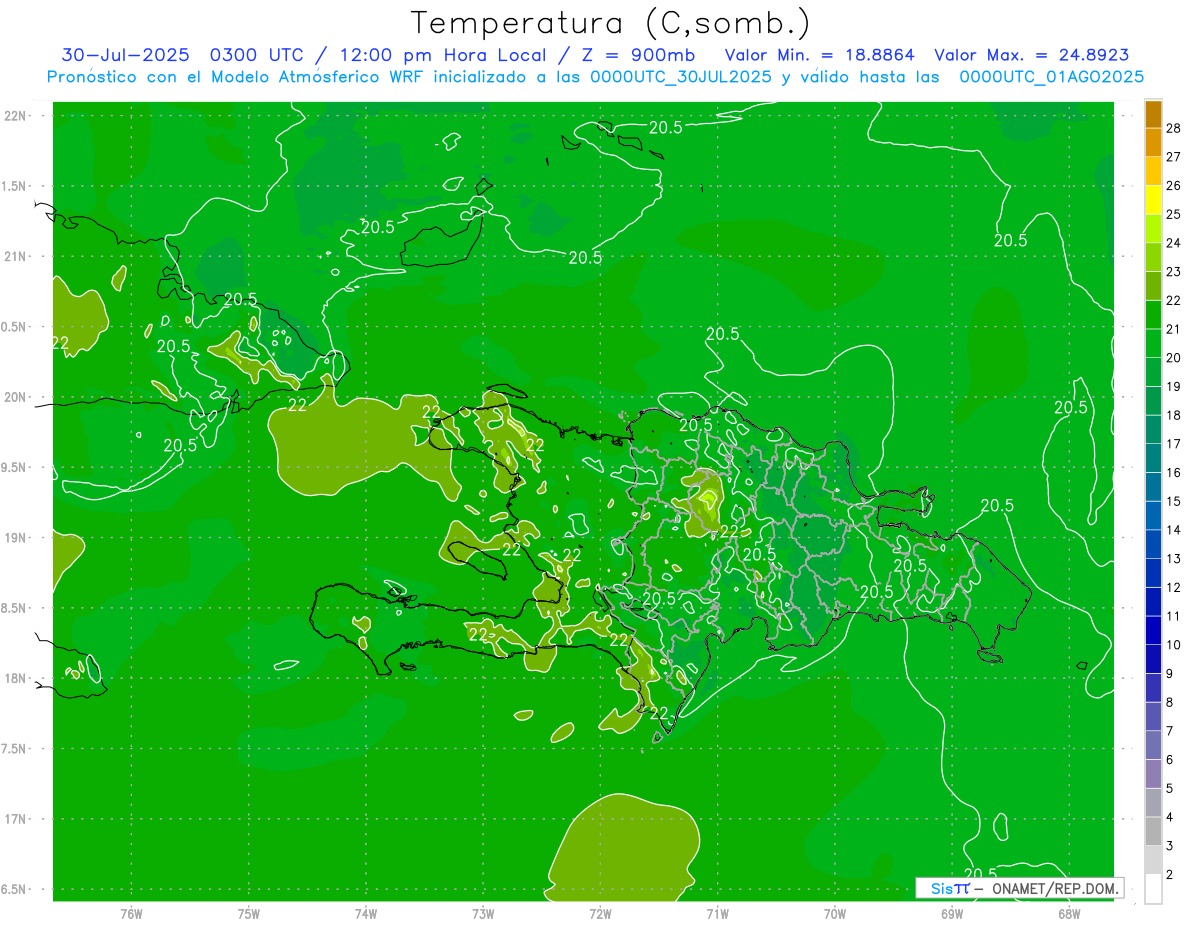The width and height of the screenshot is (1200, 927).
Task: Click the '69W' longitude axis label
Action: (952, 914)
